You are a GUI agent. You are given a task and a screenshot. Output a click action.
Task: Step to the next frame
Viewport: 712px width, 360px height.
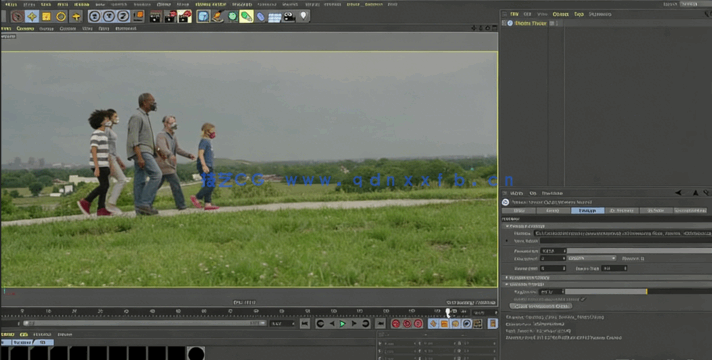(x=354, y=324)
